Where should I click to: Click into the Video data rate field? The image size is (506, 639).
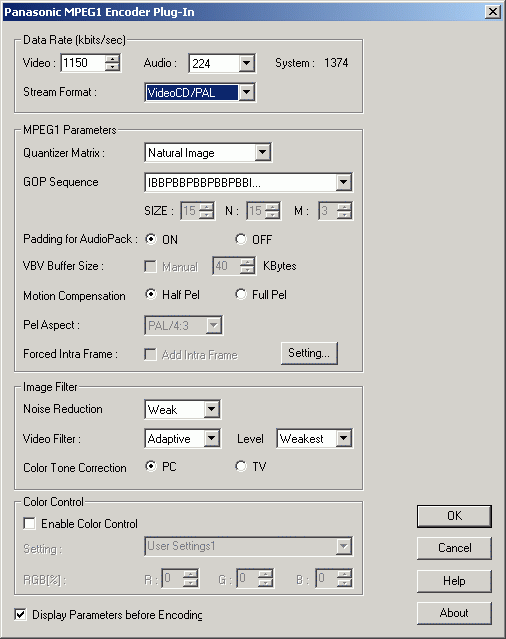[83, 63]
